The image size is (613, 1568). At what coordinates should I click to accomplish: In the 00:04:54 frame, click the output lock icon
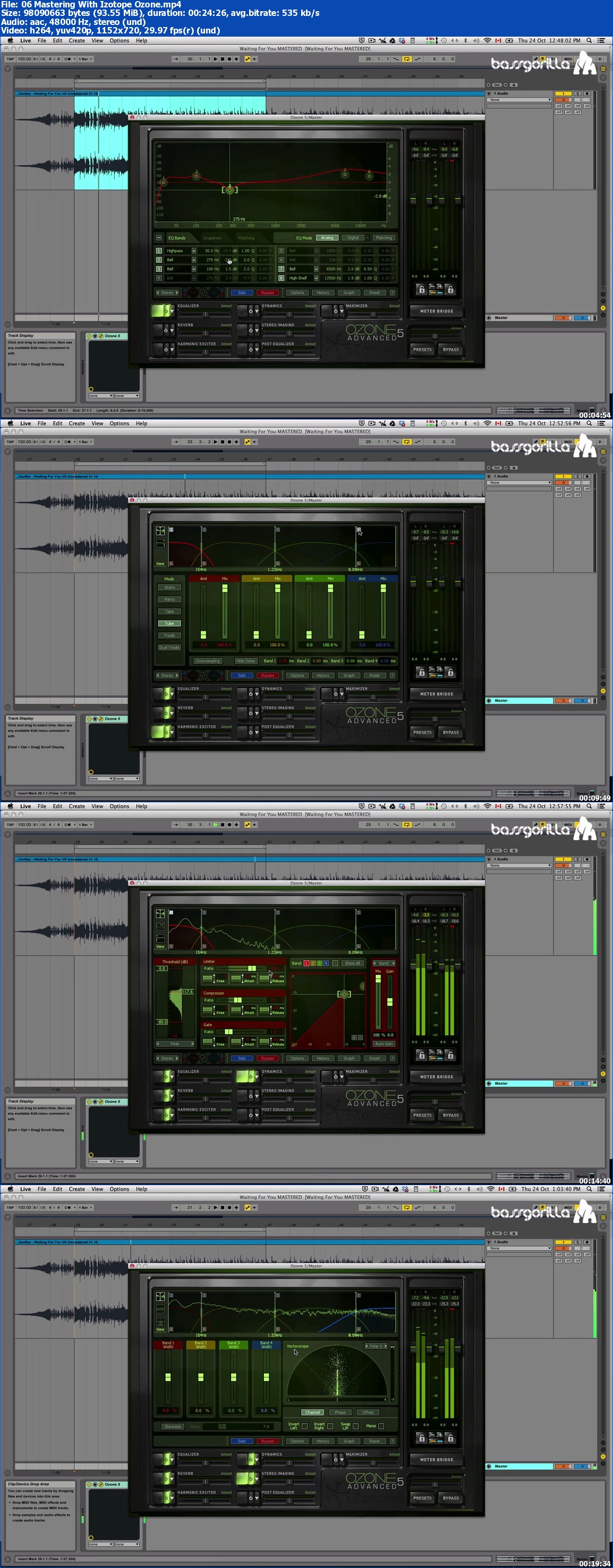[450, 290]
